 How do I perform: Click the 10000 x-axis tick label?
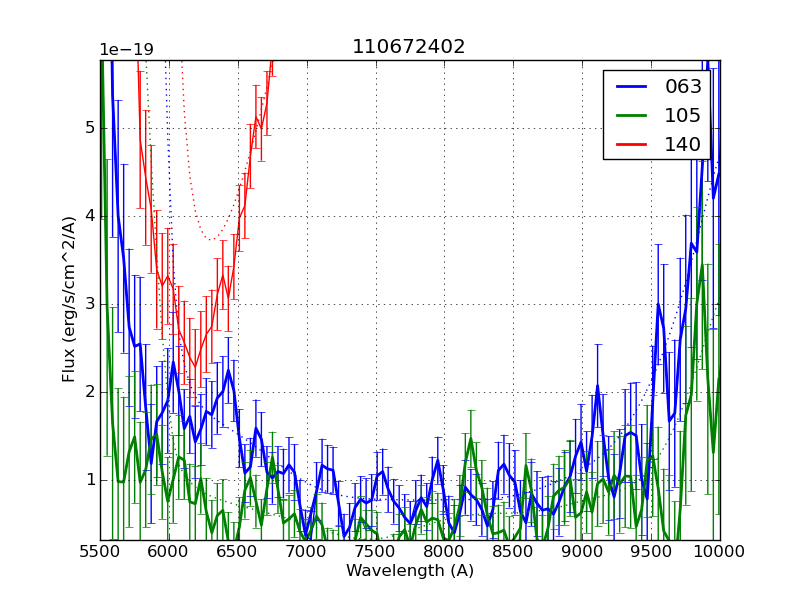click(x=720, y=550)
